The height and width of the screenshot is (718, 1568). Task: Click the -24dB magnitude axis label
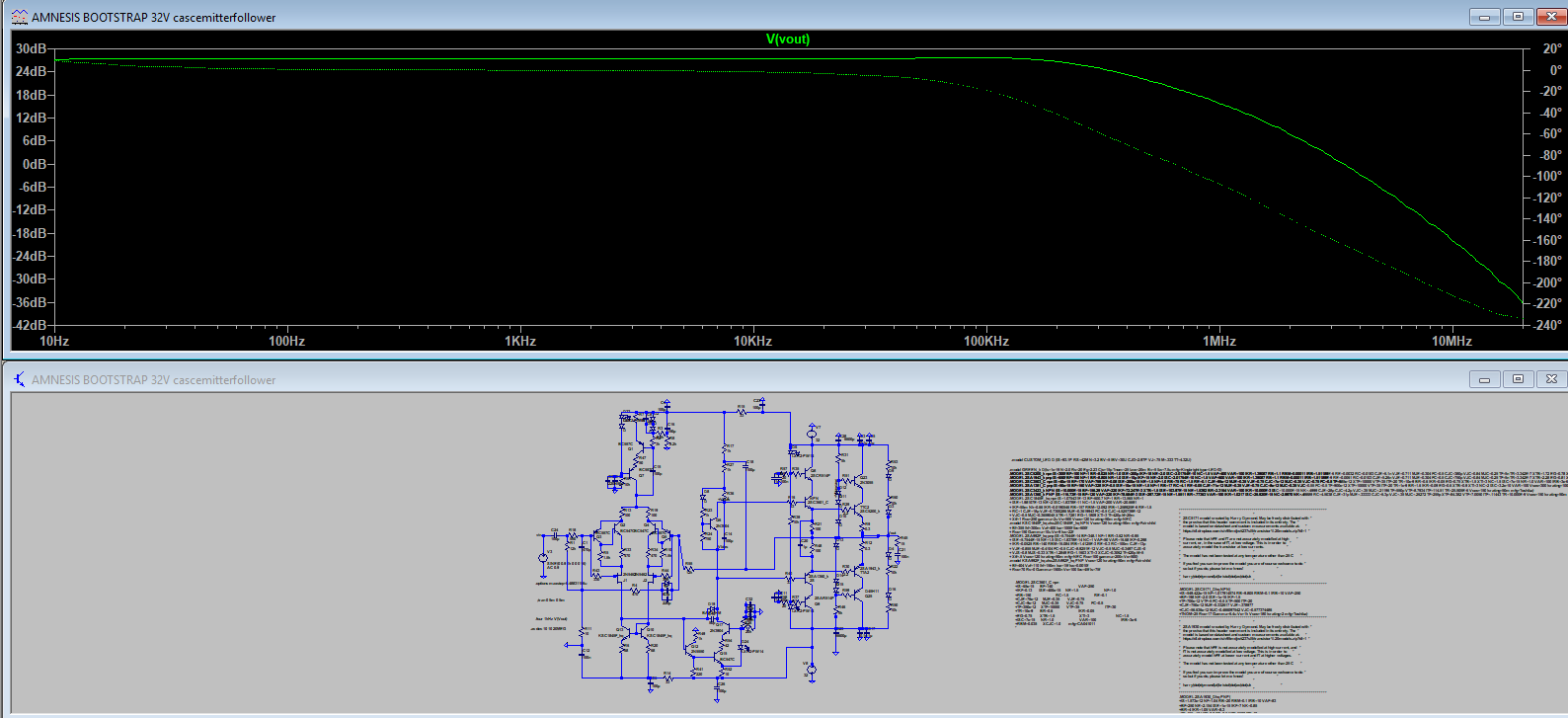point(29,256)
